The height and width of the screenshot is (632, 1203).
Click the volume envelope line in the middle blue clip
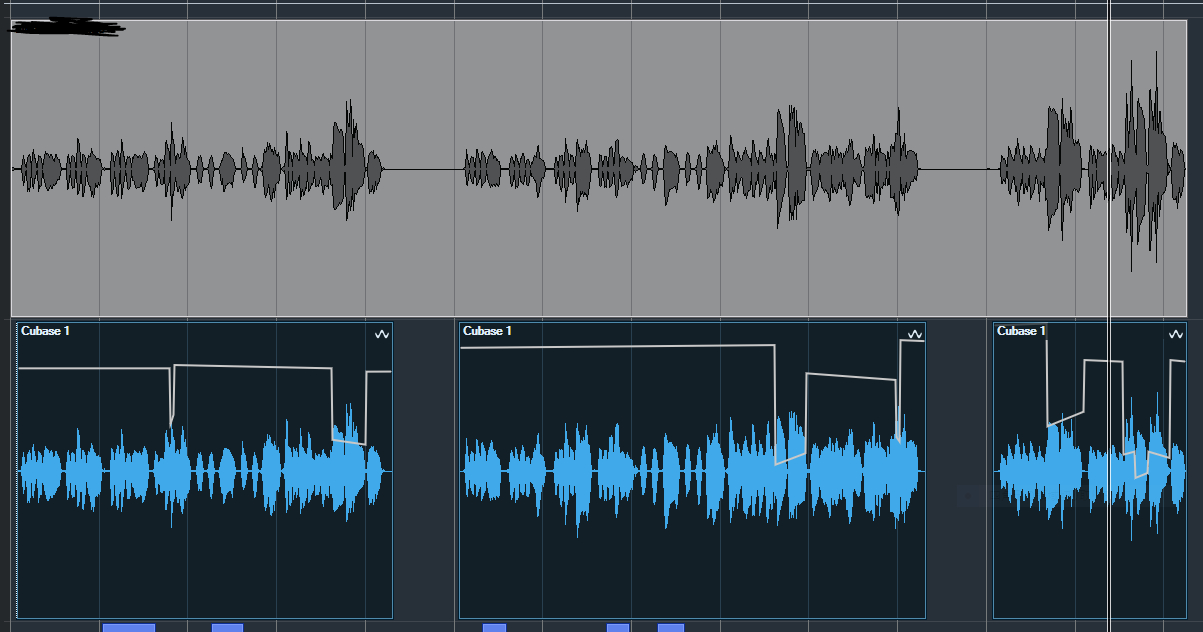click(600, 347)
